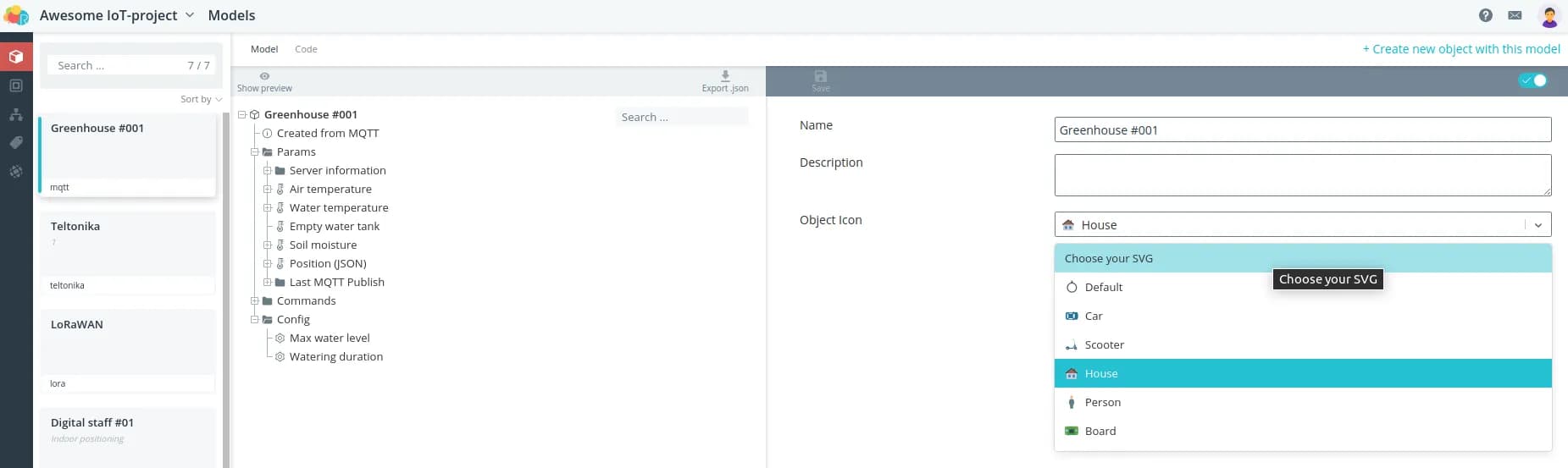1568x468 pixels.
Task: Open the mail envelope icon
Action: pos(1515,15)
